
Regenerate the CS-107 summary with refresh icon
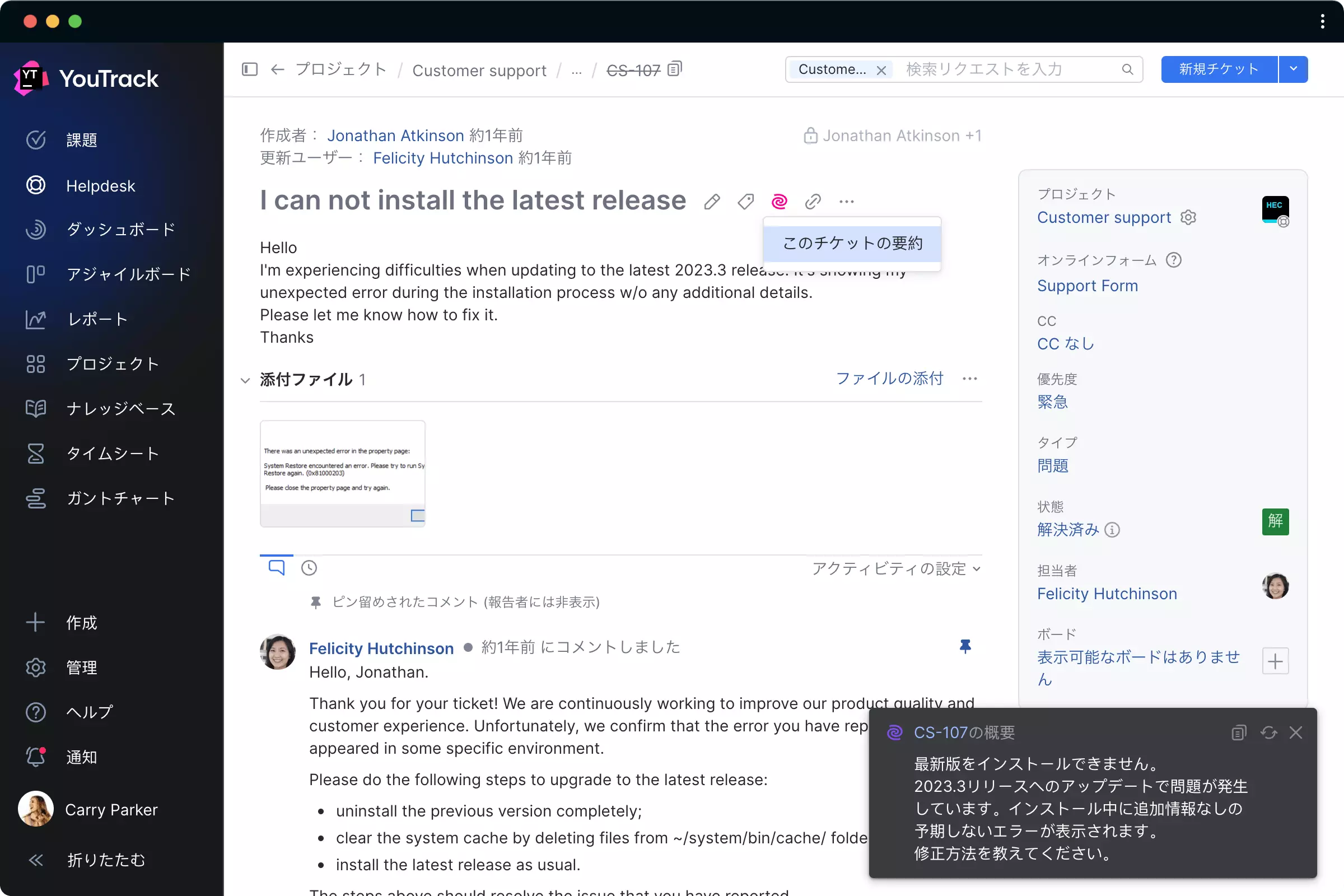click(1268, 732)
